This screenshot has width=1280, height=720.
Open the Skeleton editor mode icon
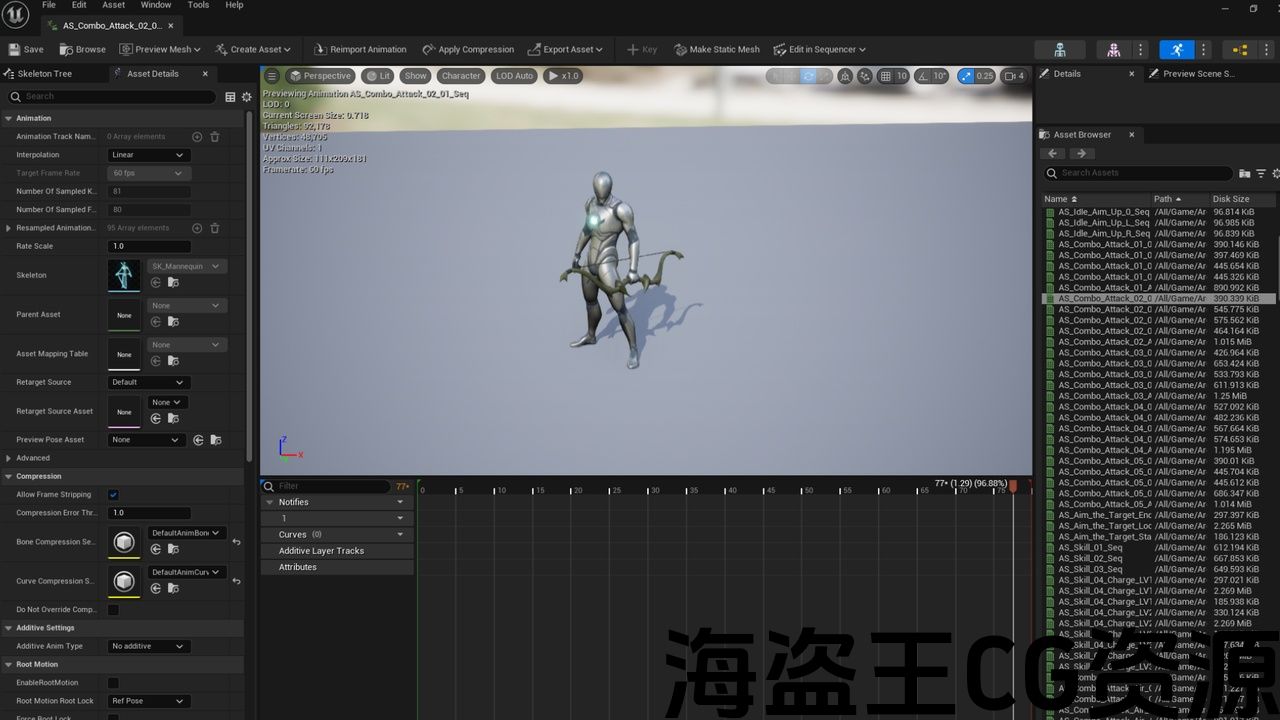click(x=1059, y=49)
